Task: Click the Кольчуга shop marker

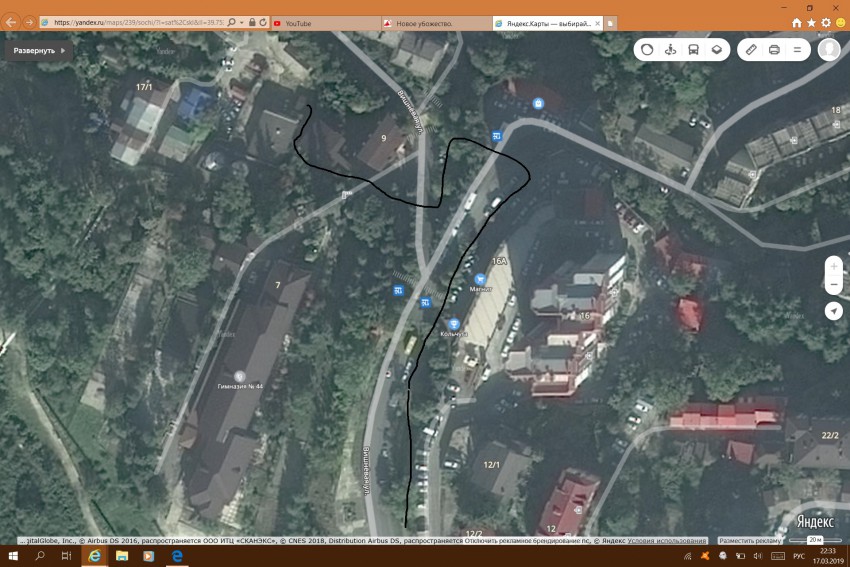Action: pyautogui.click(x=454, y=324)
